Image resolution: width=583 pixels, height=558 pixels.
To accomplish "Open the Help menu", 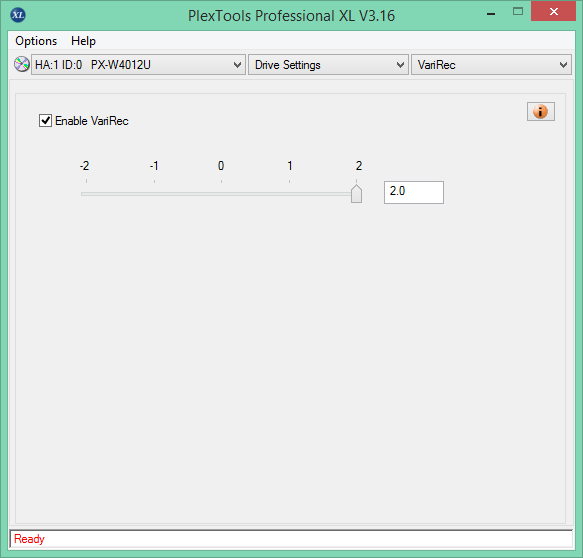I will pos(83,41).
